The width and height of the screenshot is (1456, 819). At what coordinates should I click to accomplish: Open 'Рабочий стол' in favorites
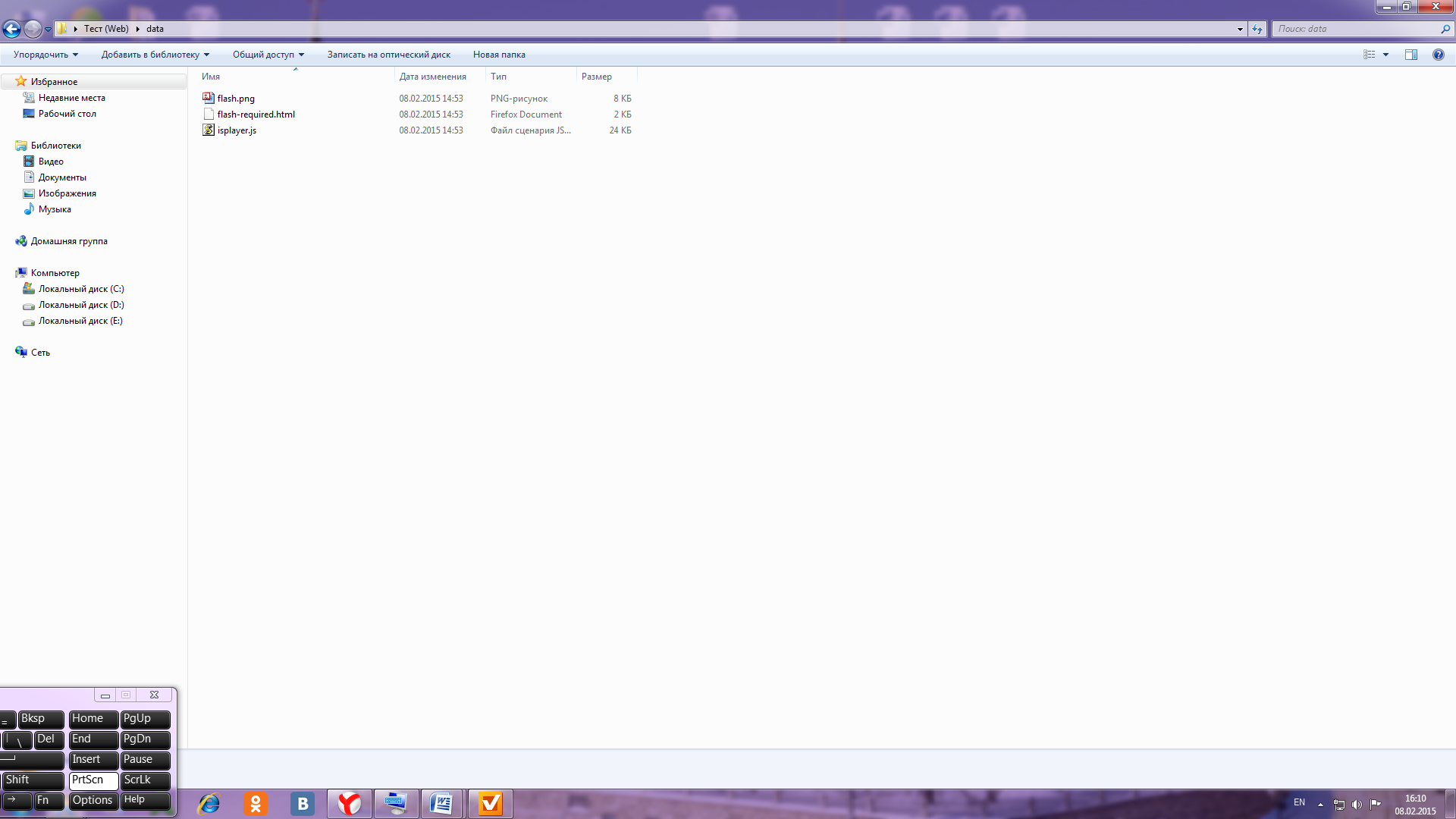[67, 114]
